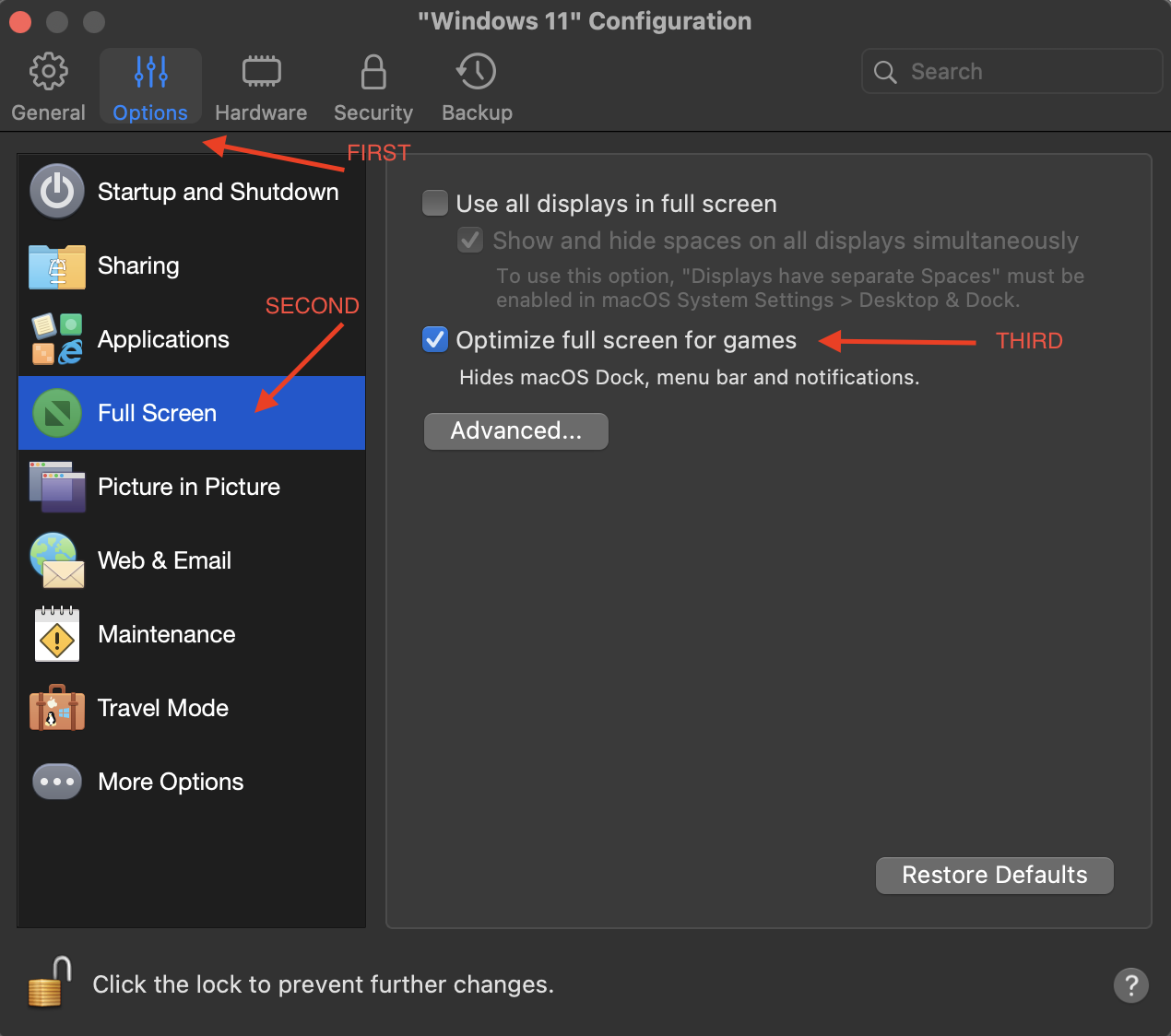Open the Maintenance warning icon
The height and width of the screenshot is (1036, 1171).
pyautogui.click(x=57, y=635)
